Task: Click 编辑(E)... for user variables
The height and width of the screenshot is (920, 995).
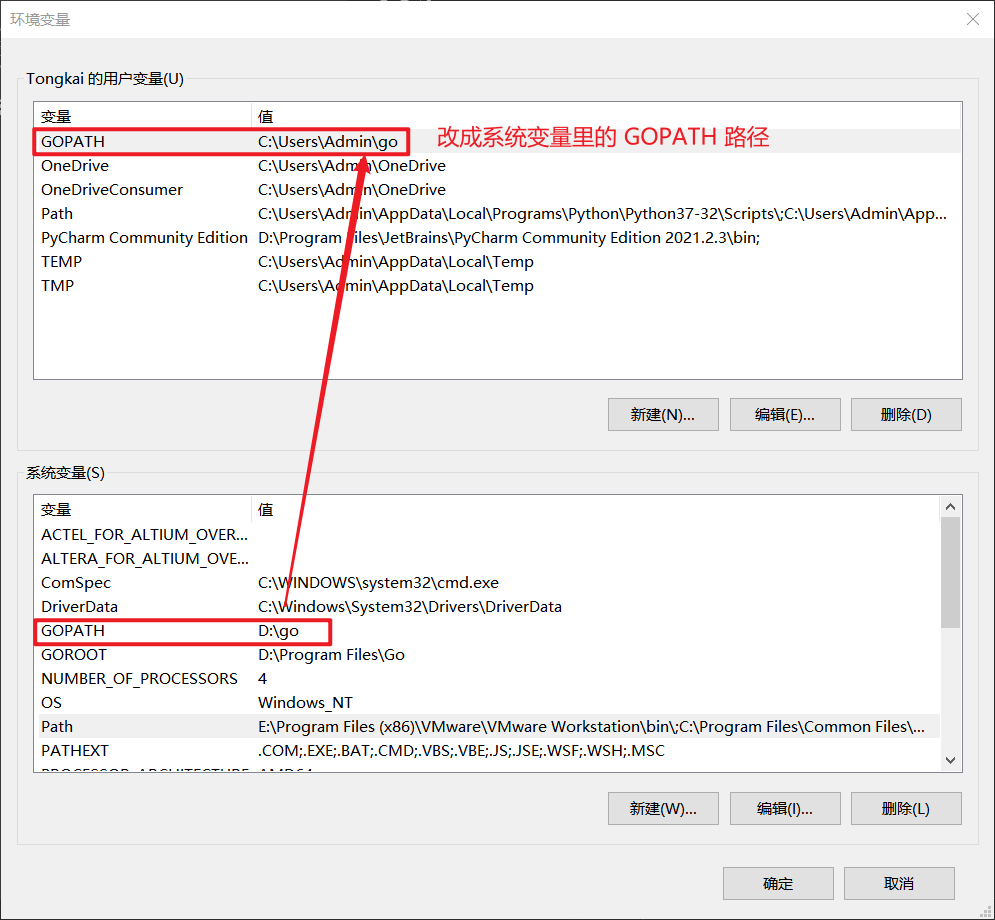Action: click(x=785, y=414)
